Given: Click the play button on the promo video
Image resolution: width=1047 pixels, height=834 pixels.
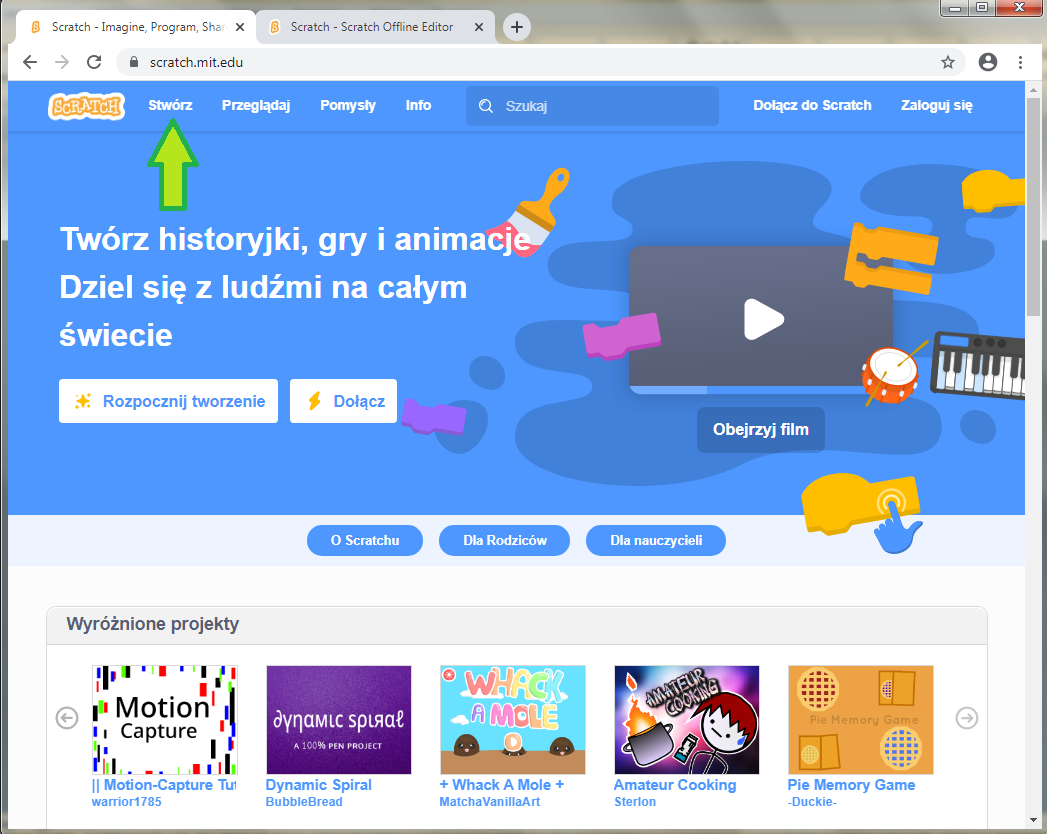Looking at the screenshot, I should click(764, 319).
